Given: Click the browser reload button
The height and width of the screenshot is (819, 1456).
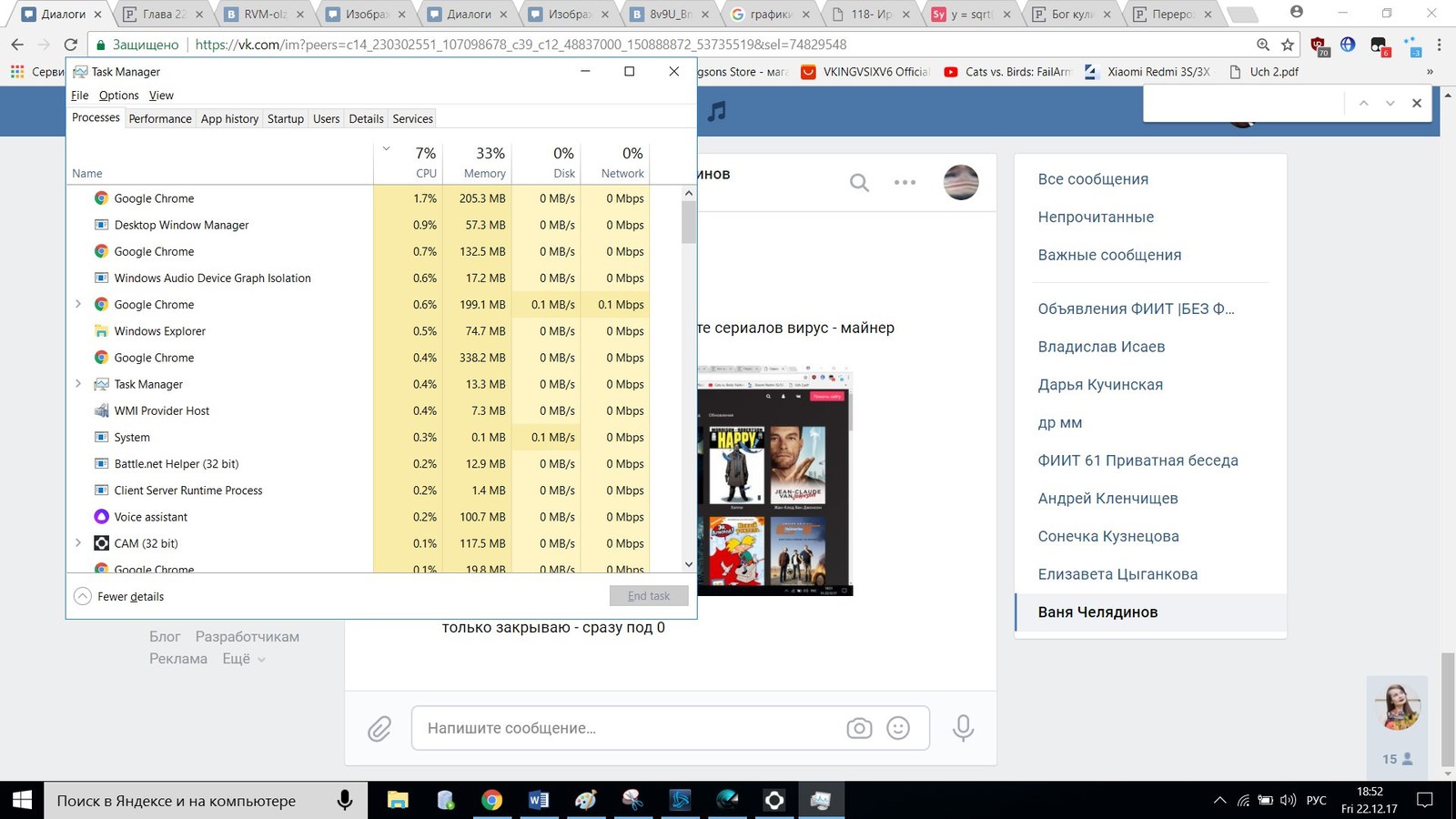Looking at the screenshot, I should click(x=71, y=44).
